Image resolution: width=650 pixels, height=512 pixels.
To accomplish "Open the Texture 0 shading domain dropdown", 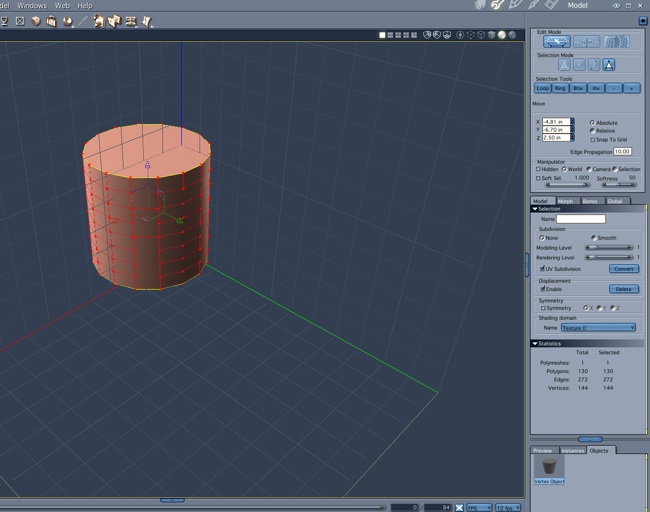I will [597, 328].
